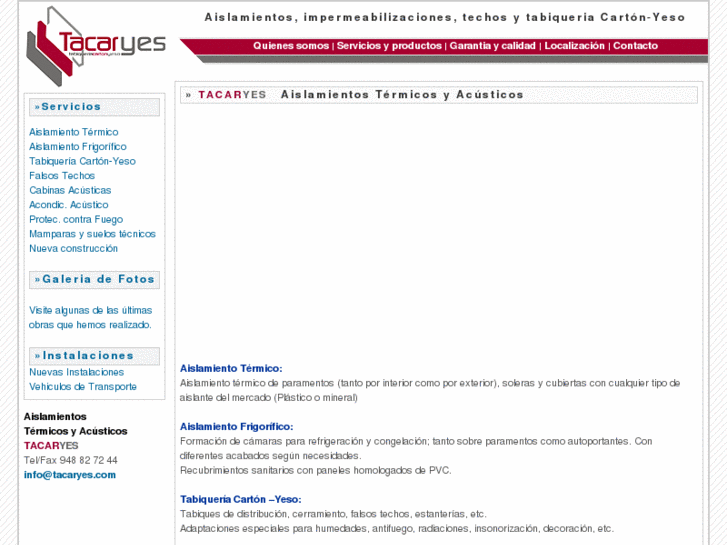Viewport: 727px width, 545px height.
Task: Click the Tacaryes logo
Action: pos(96,46)
